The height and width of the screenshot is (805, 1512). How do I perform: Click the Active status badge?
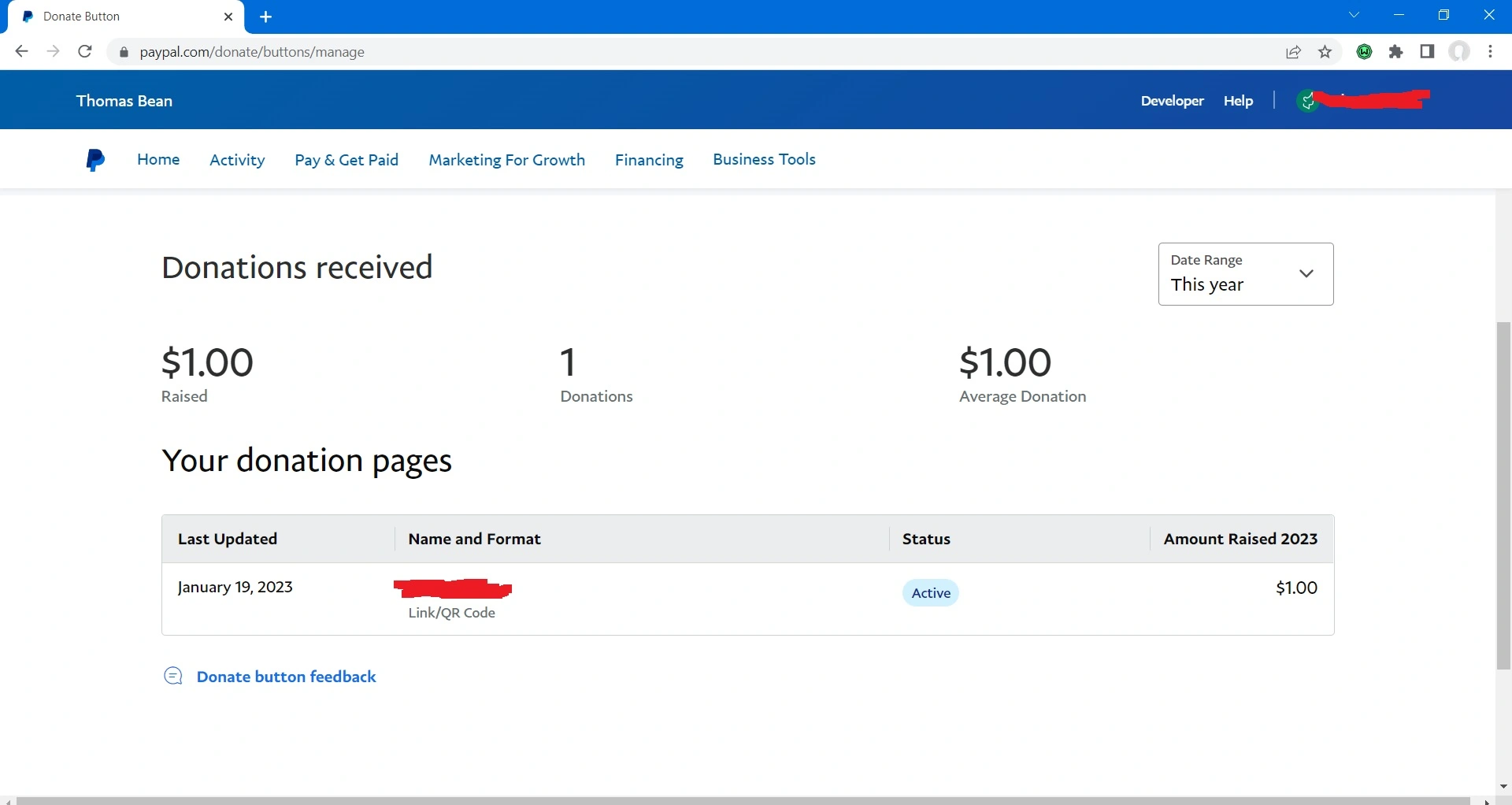[930, 593]
